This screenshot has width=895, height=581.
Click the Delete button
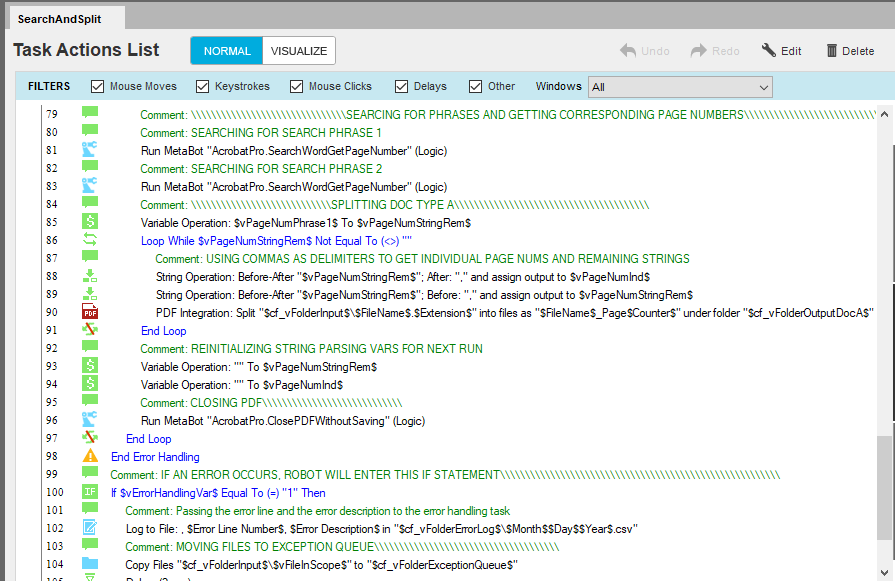pyautogui.click(x=849, y=51)
